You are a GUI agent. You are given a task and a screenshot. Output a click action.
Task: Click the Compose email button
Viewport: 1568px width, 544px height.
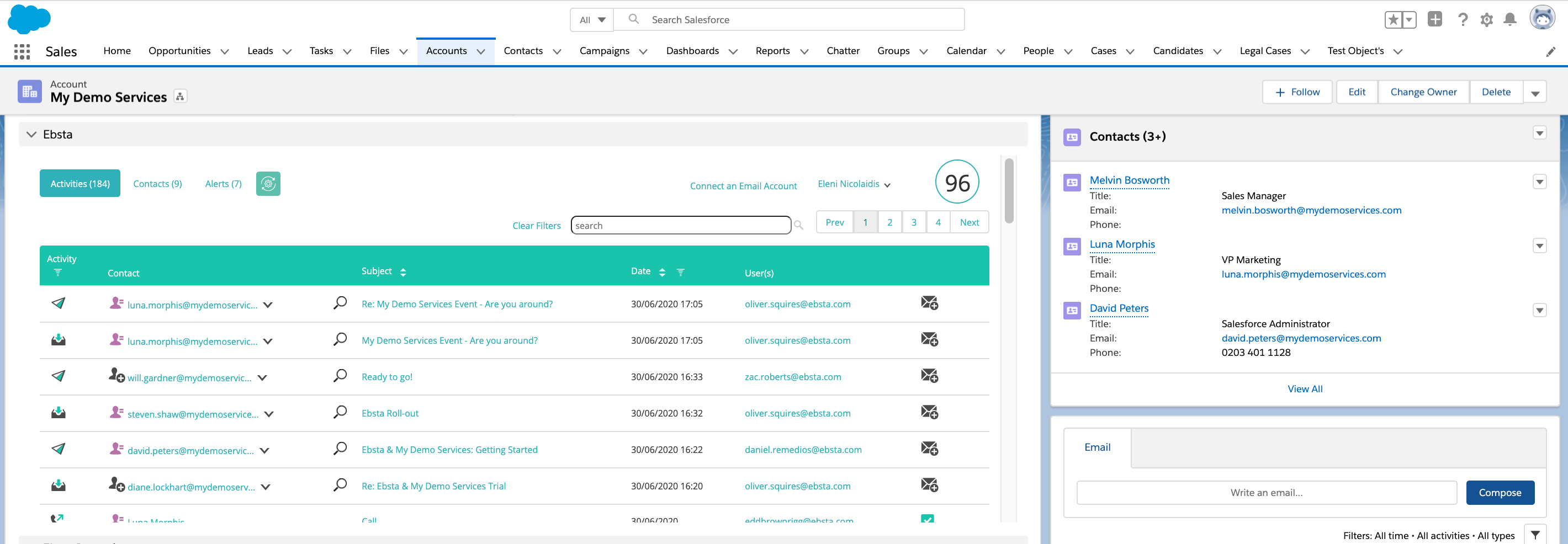point(1500,493)
